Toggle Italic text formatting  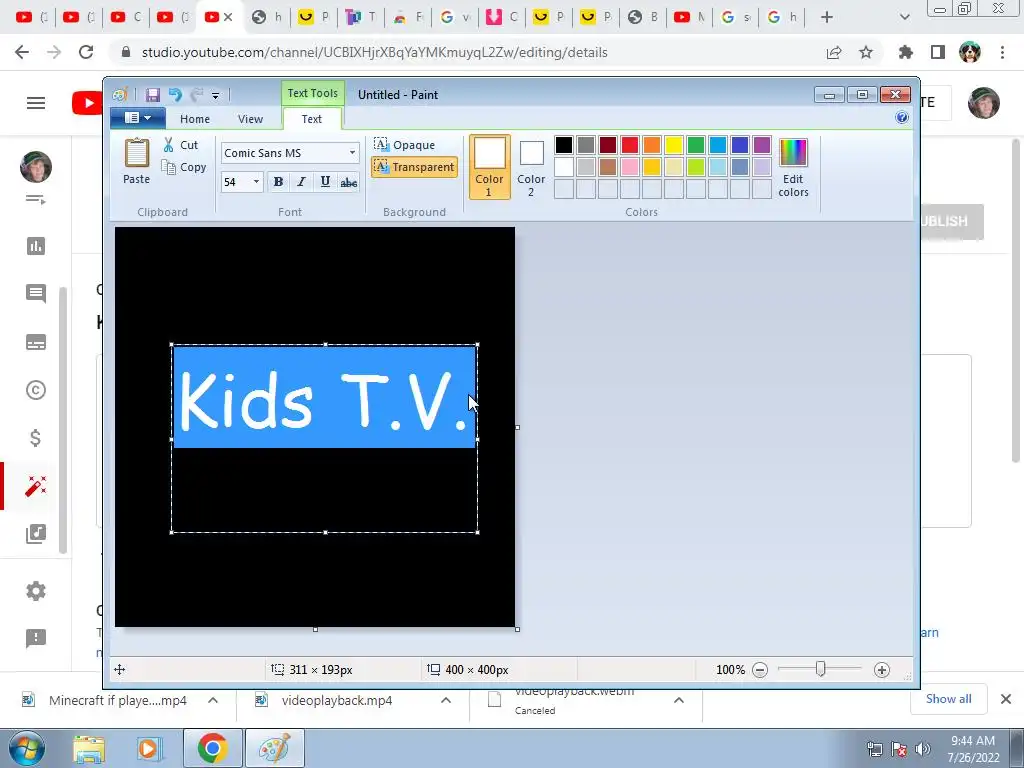(x=301, y=182)
